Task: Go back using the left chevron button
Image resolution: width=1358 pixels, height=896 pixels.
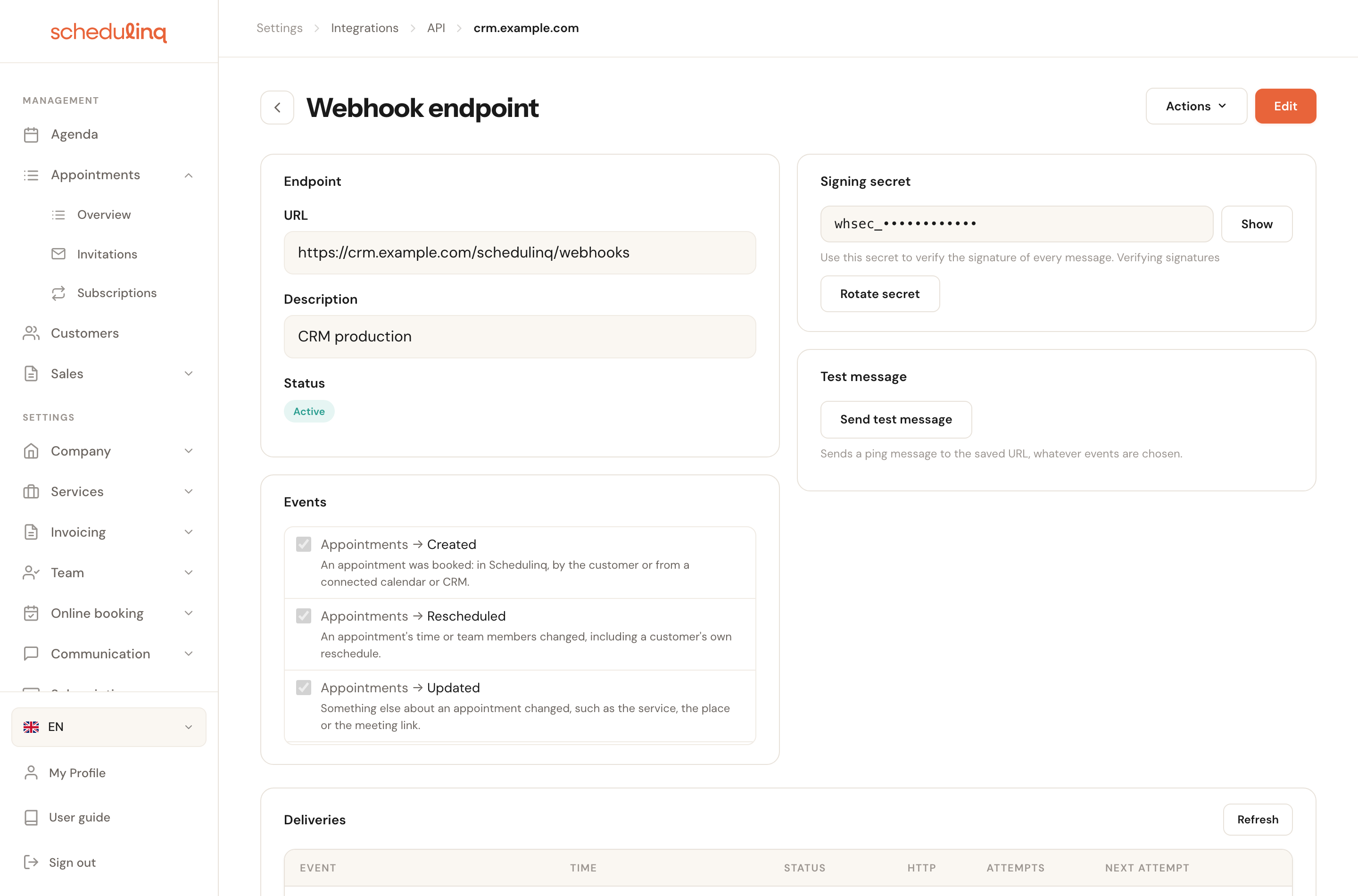Action: (x=277, y=108)
